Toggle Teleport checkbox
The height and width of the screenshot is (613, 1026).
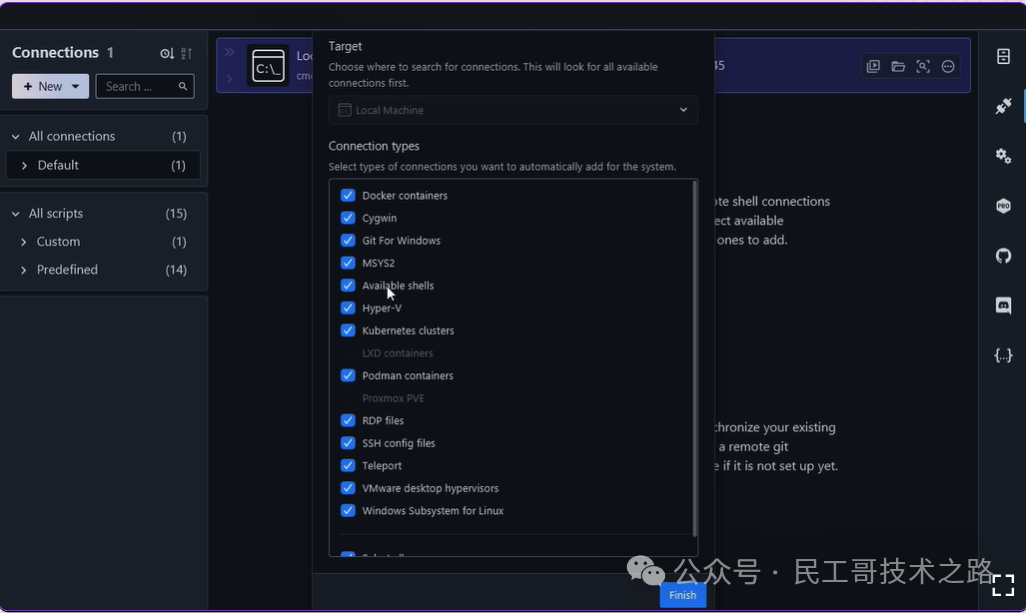[x=348, y=465]
